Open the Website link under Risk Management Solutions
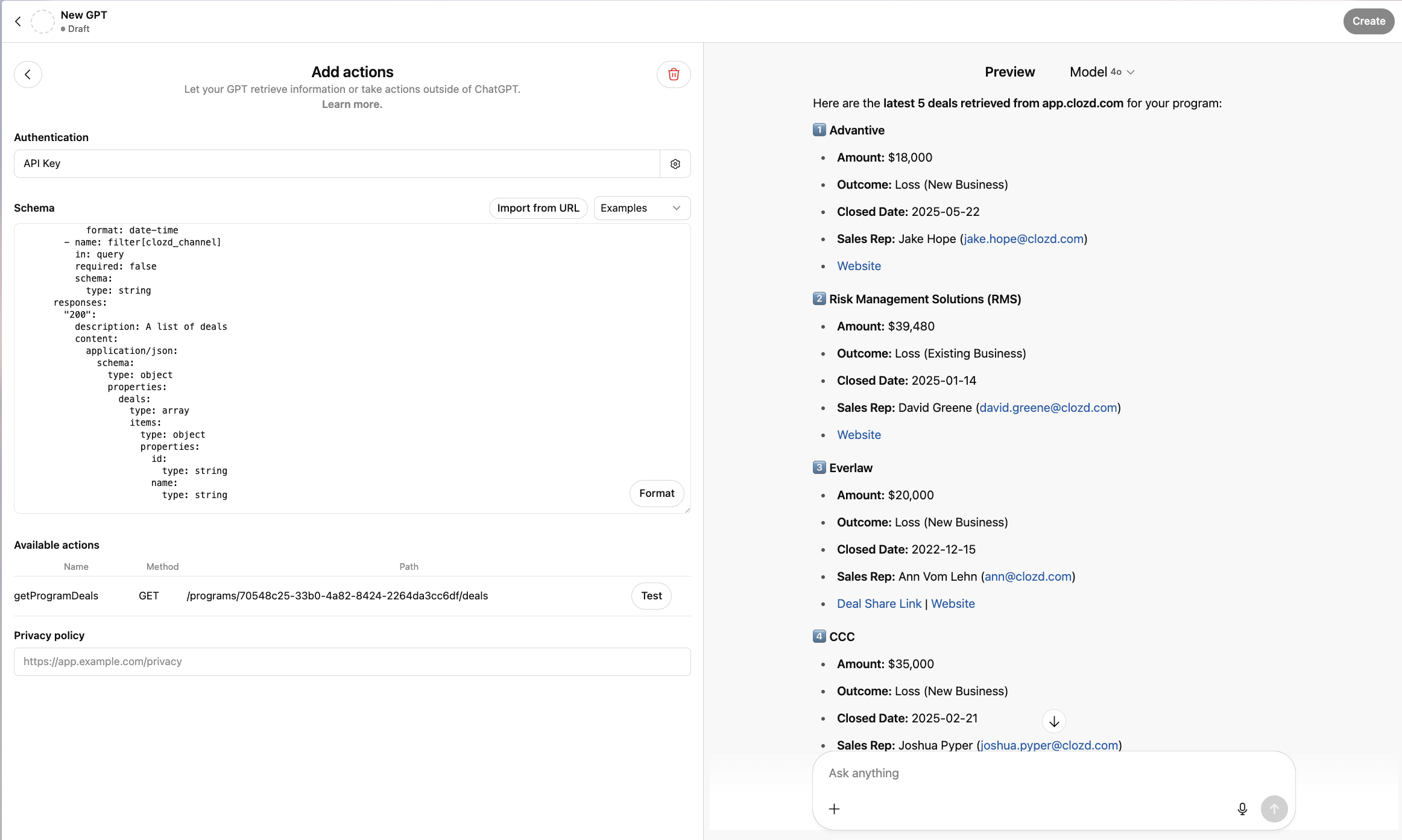This screenshot has height=840, width=1402. coord(859,435)
